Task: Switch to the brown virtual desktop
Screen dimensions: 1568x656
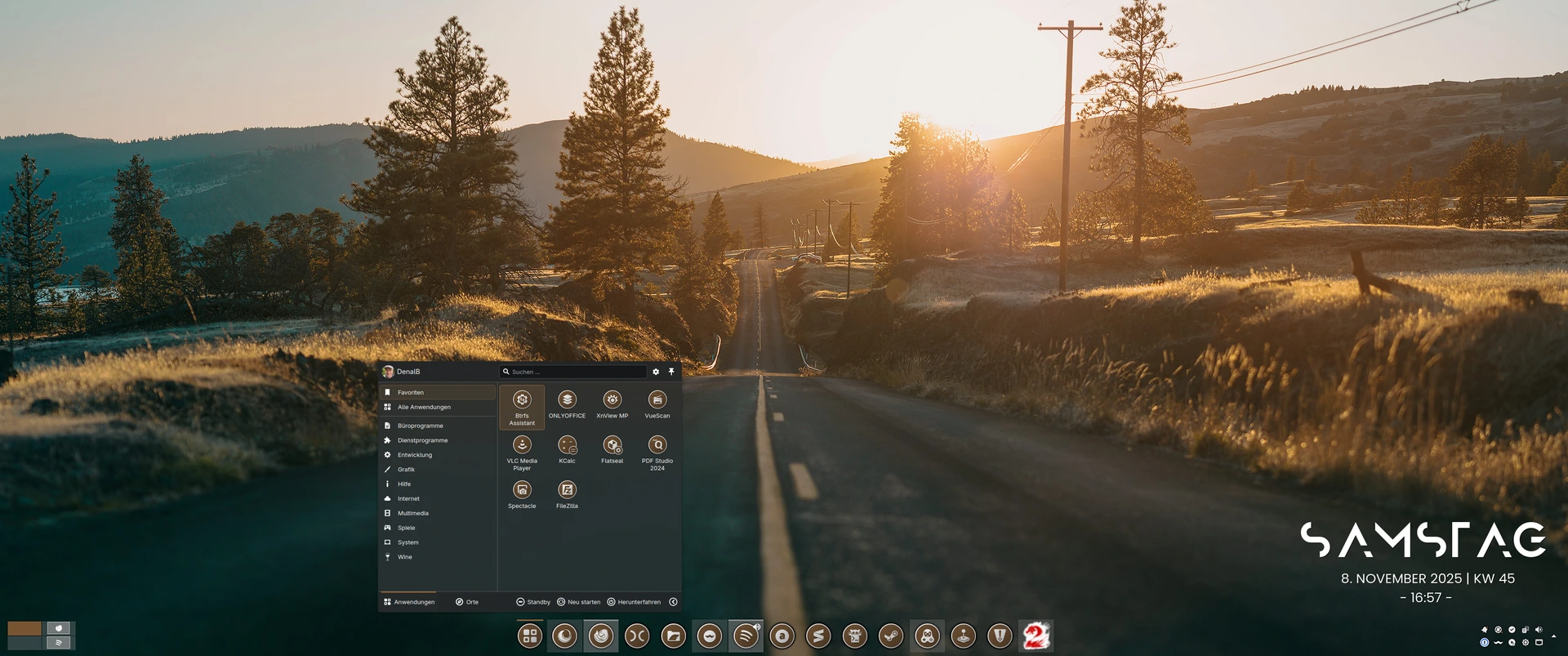Action: [24, 628]
